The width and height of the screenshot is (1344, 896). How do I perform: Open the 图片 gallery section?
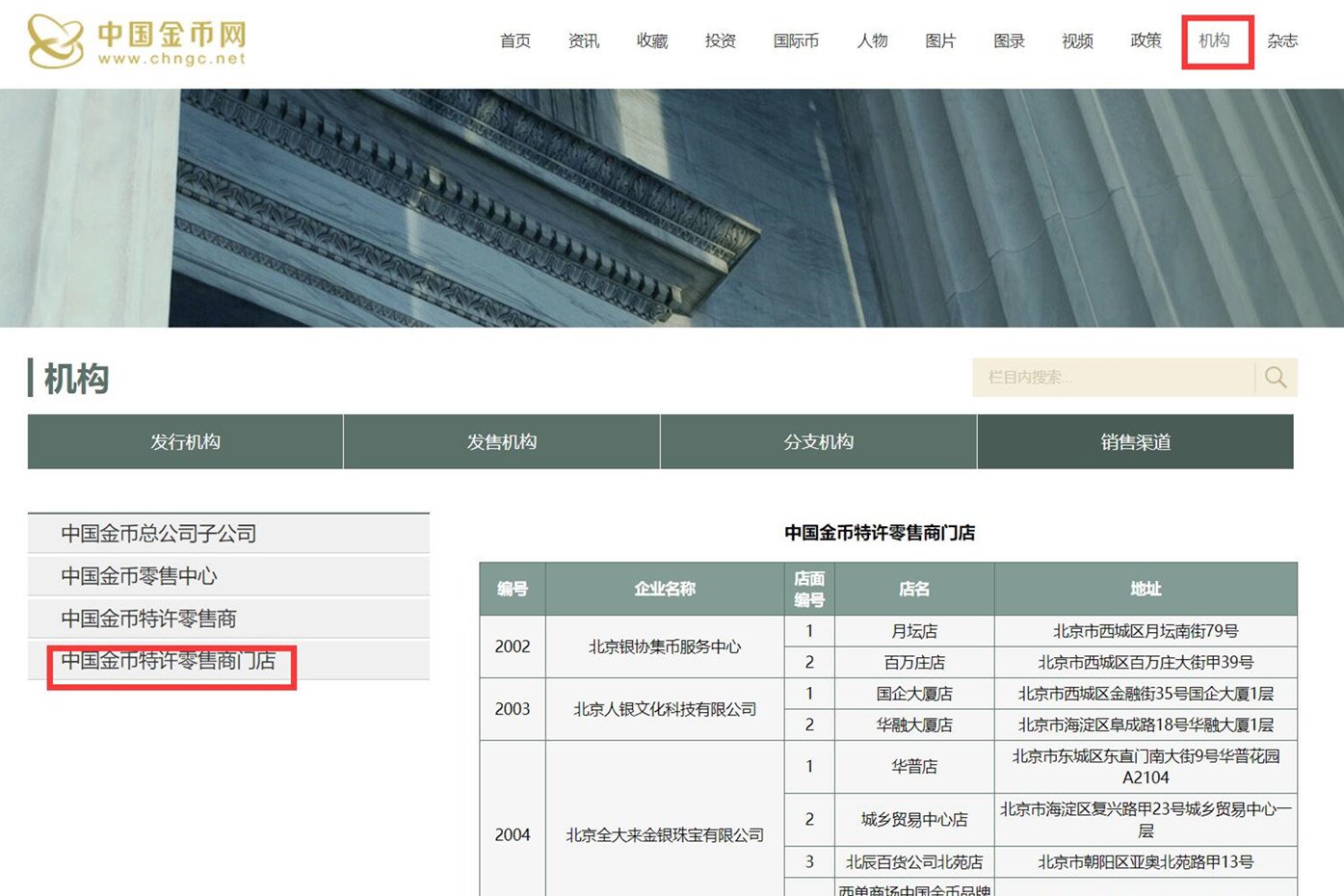[x=939, y=41]
